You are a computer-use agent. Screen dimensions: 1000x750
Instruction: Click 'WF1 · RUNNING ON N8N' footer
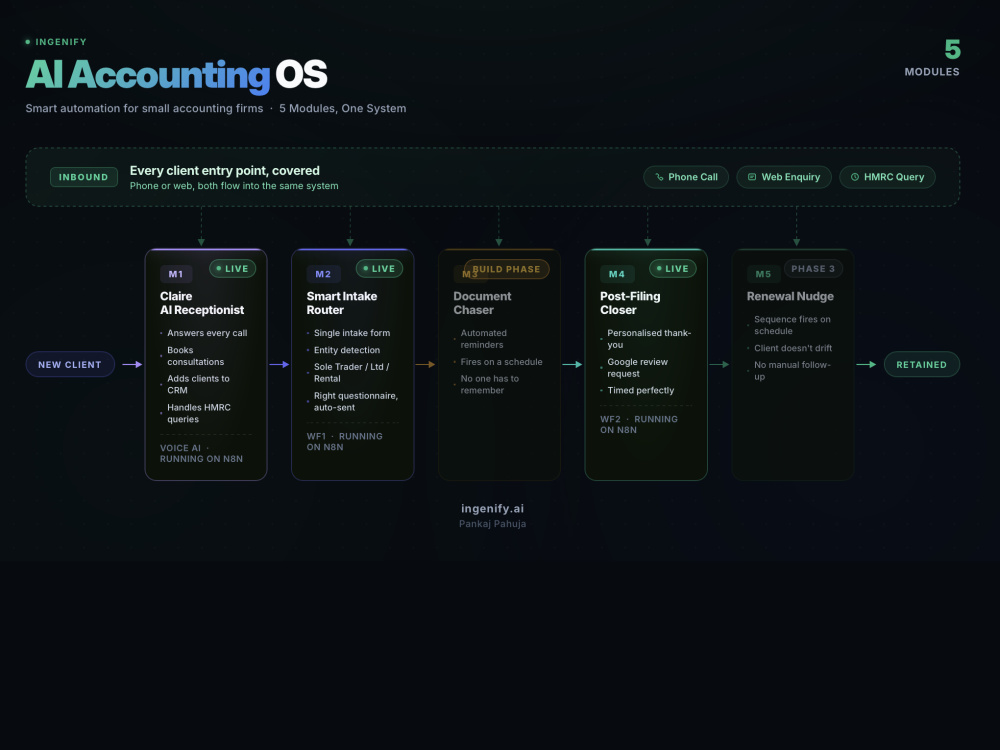pos(344,442)
